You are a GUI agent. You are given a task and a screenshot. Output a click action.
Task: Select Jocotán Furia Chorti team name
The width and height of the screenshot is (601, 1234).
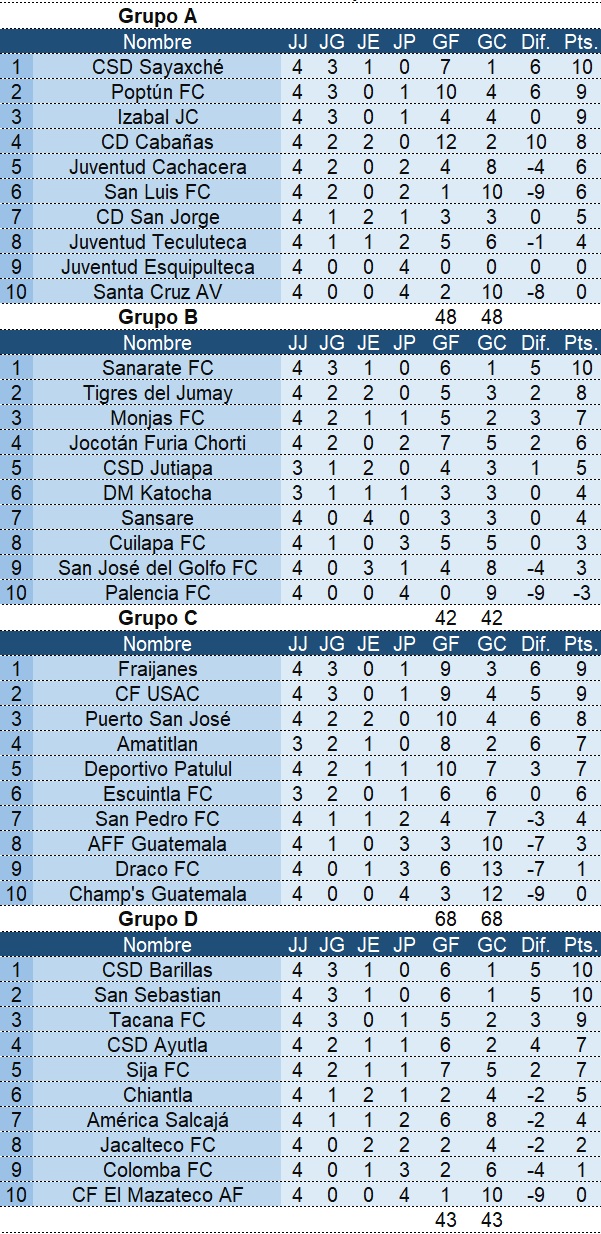pos(158,443)
